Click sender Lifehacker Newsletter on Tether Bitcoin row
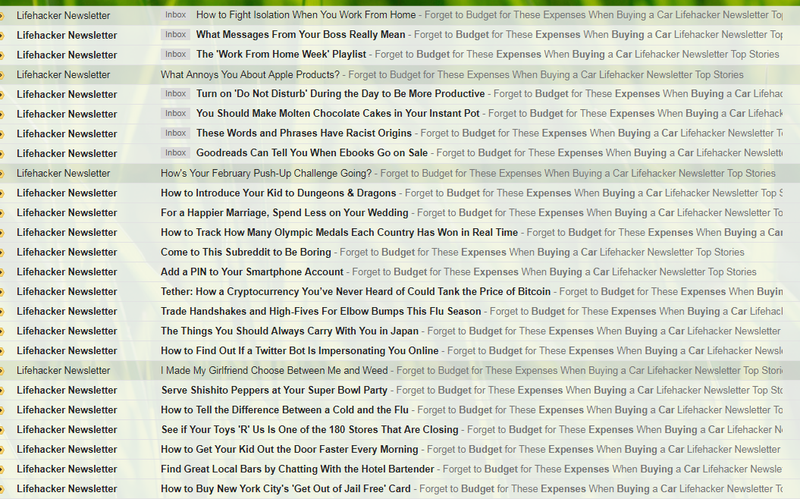This screenshot has width=800, height=499. point(67,292)
